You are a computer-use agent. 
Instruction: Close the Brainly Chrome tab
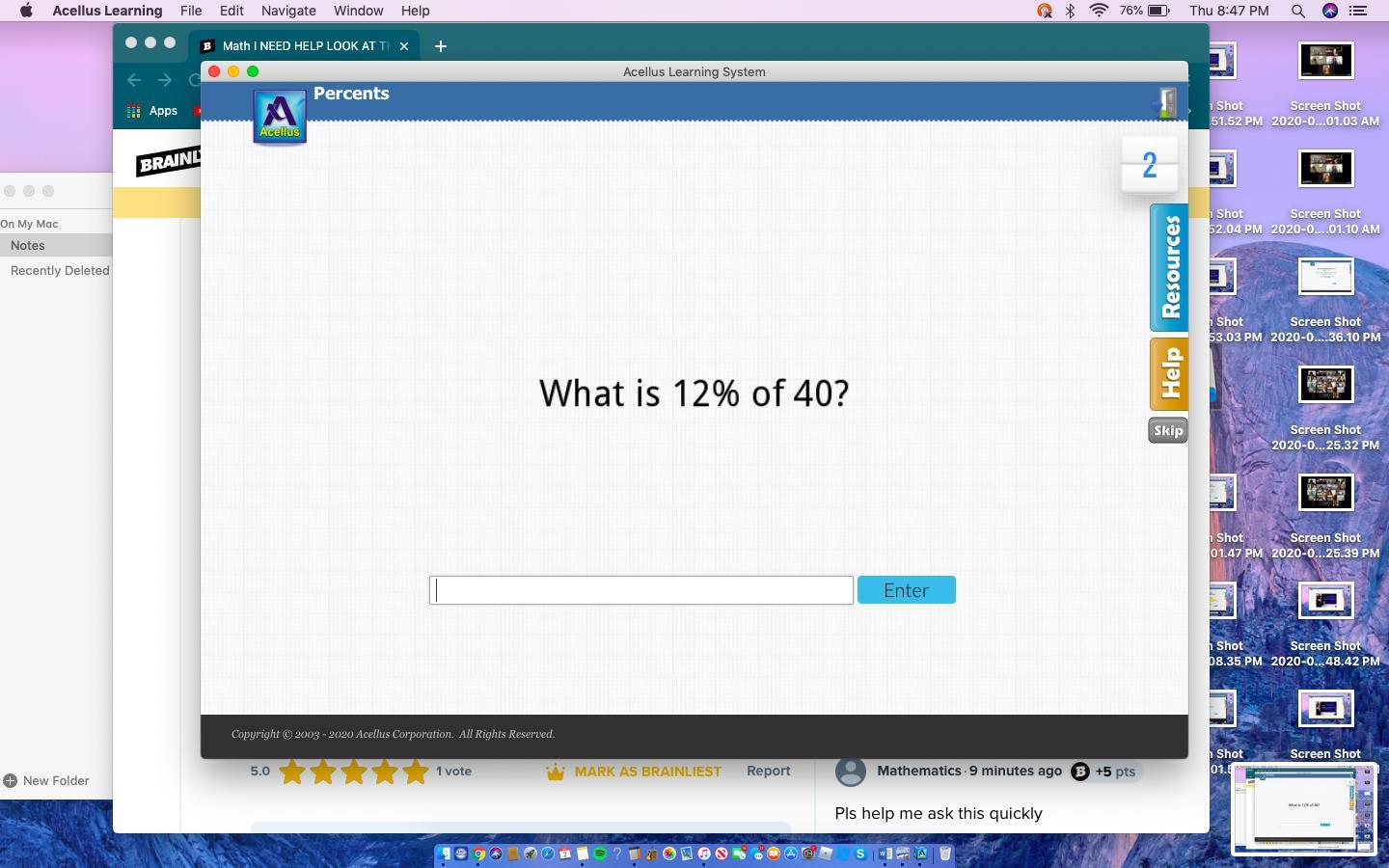404,46
